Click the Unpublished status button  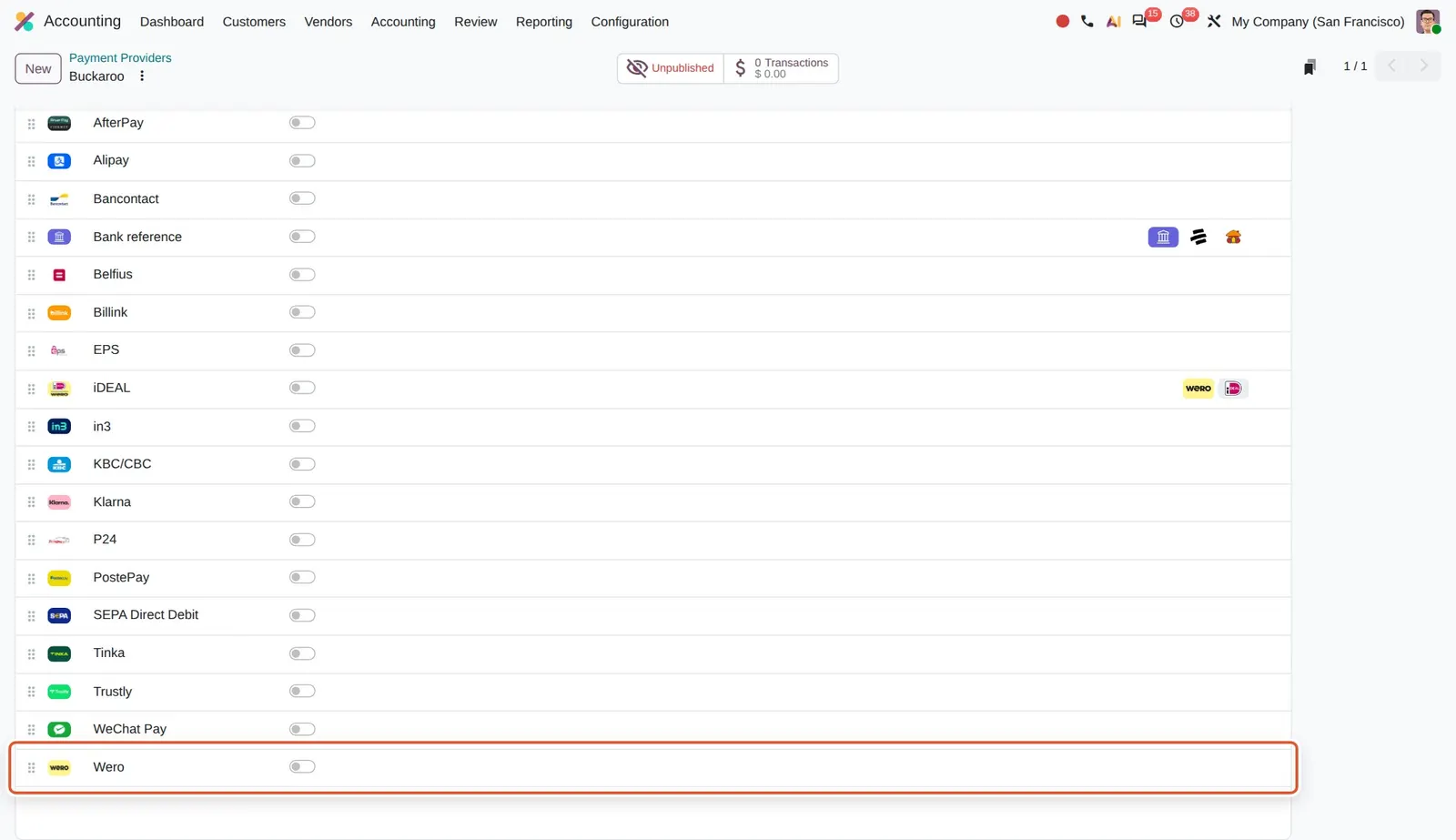coord(671,68)
